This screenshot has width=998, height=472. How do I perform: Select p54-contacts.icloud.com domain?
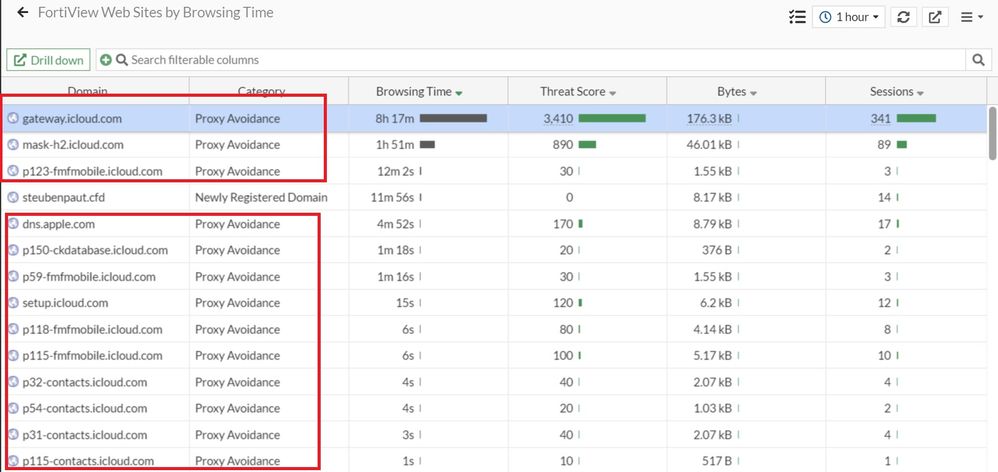(x=85, y=408)
